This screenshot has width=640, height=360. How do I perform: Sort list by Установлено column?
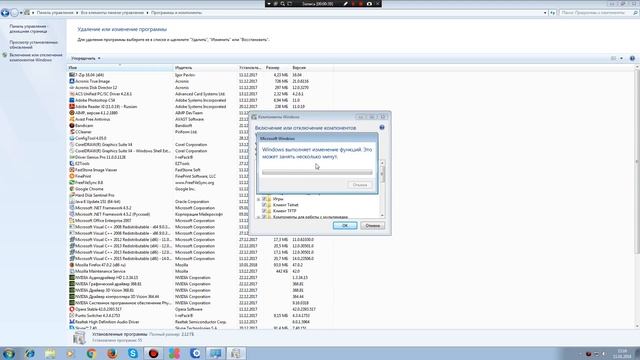(251, 68)
